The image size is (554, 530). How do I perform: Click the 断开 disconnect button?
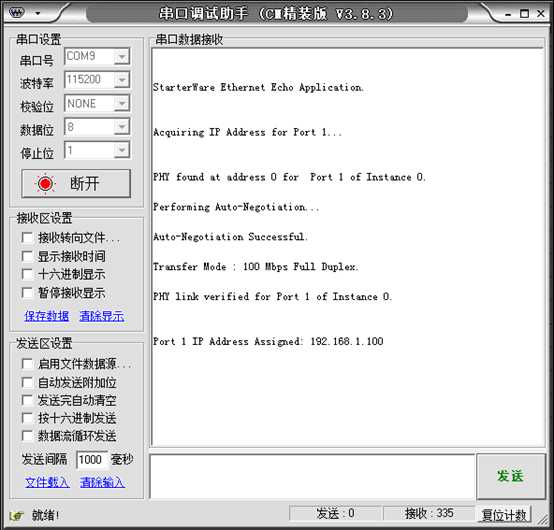[76, 183]
